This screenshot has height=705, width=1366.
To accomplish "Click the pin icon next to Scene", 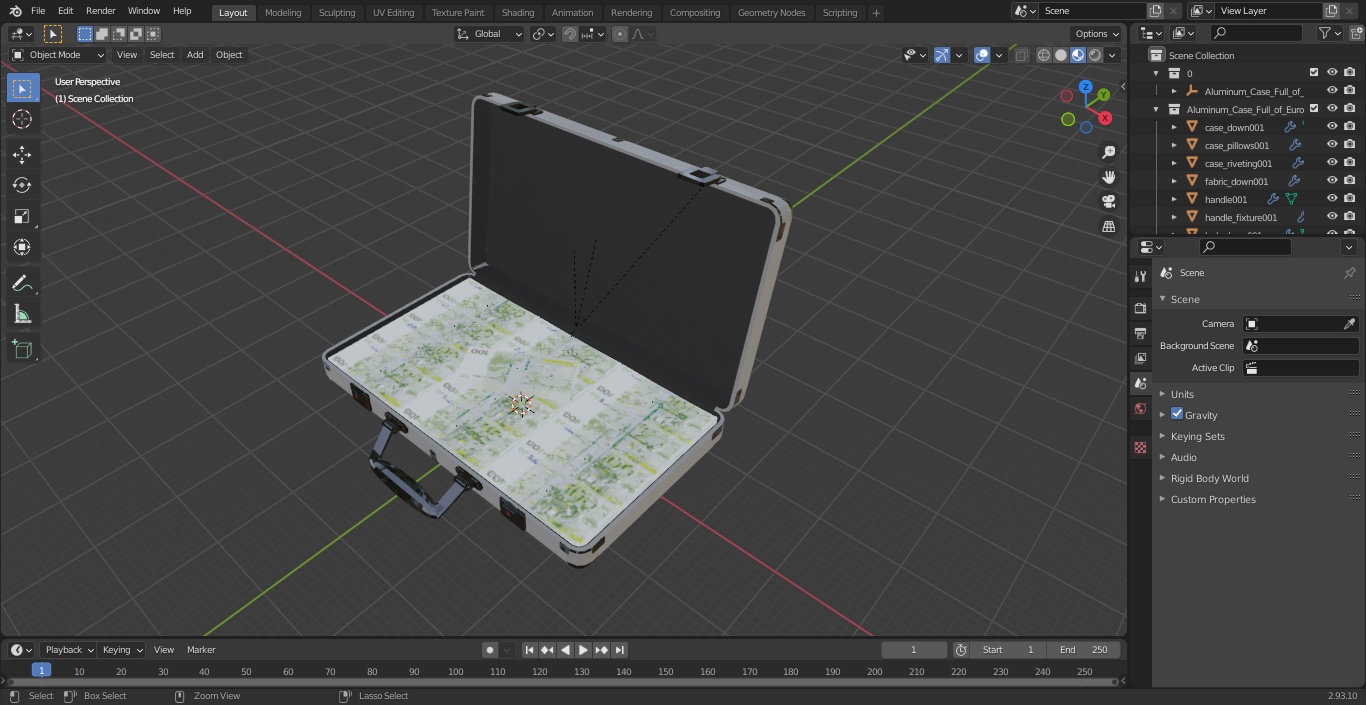I will click(x=1349, y=273).
